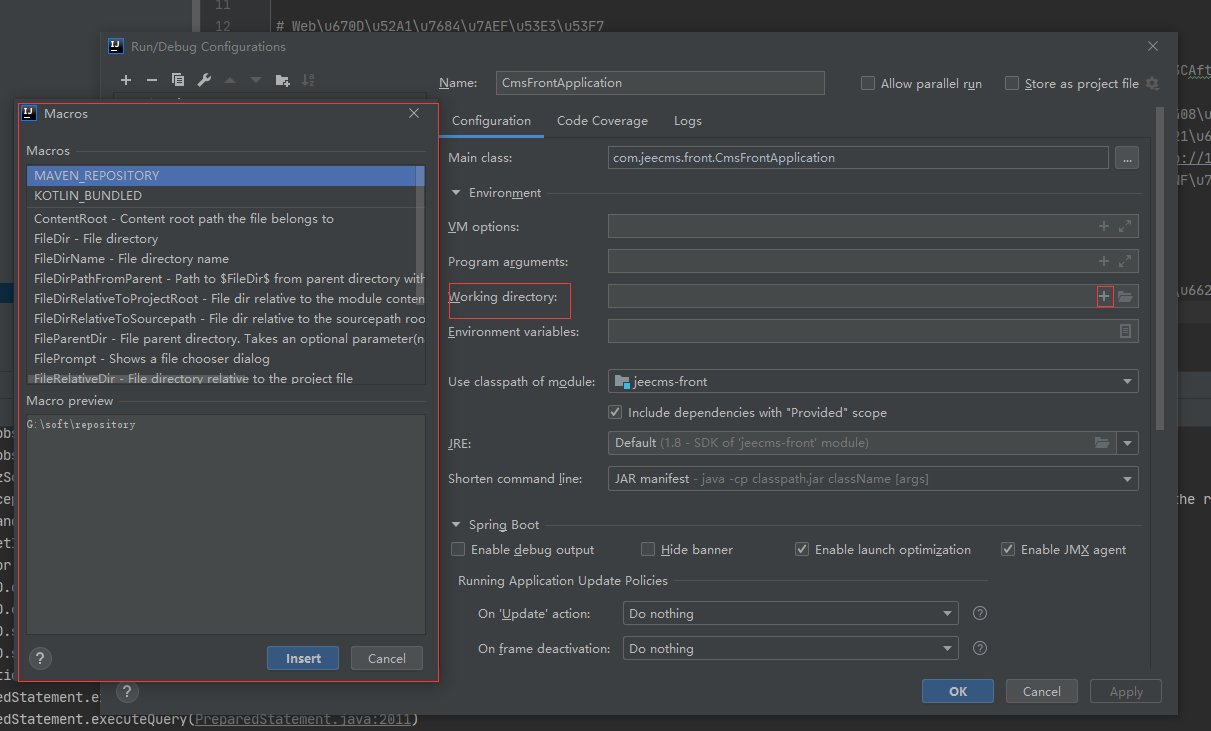The height and width of the screenshot is (731, 1211).
Task: Switch to the Logs tab
Action: 687,121
